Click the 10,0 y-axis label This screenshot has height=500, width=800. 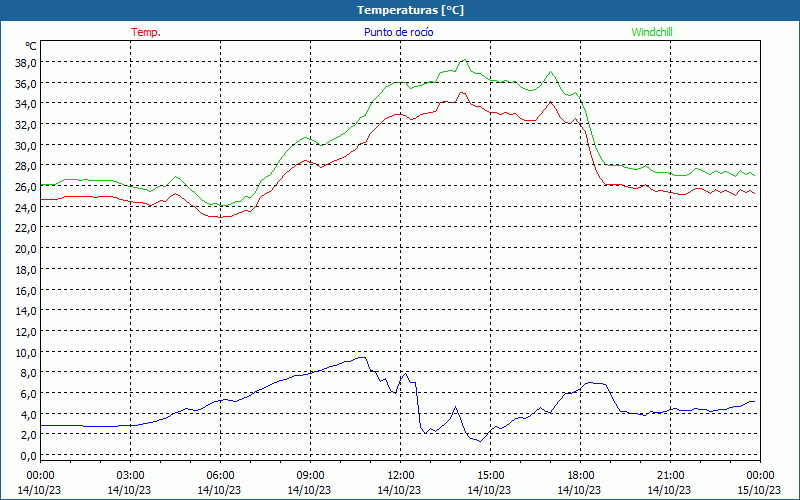point(27,353)
